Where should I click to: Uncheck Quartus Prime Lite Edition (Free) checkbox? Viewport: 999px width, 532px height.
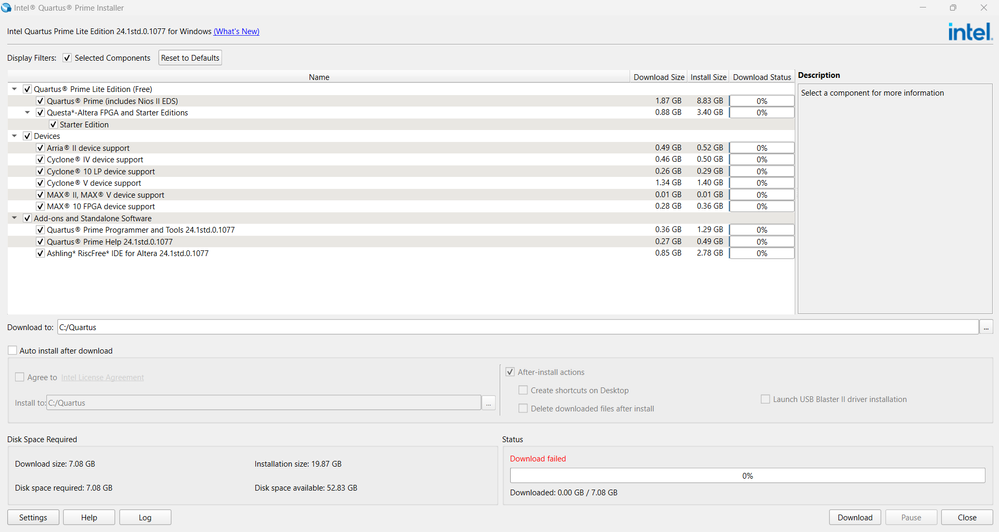(27, 89)
